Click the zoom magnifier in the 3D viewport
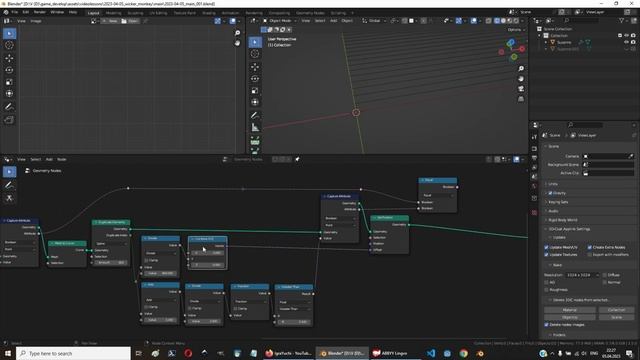640x360 pixels. click(521, 69)
